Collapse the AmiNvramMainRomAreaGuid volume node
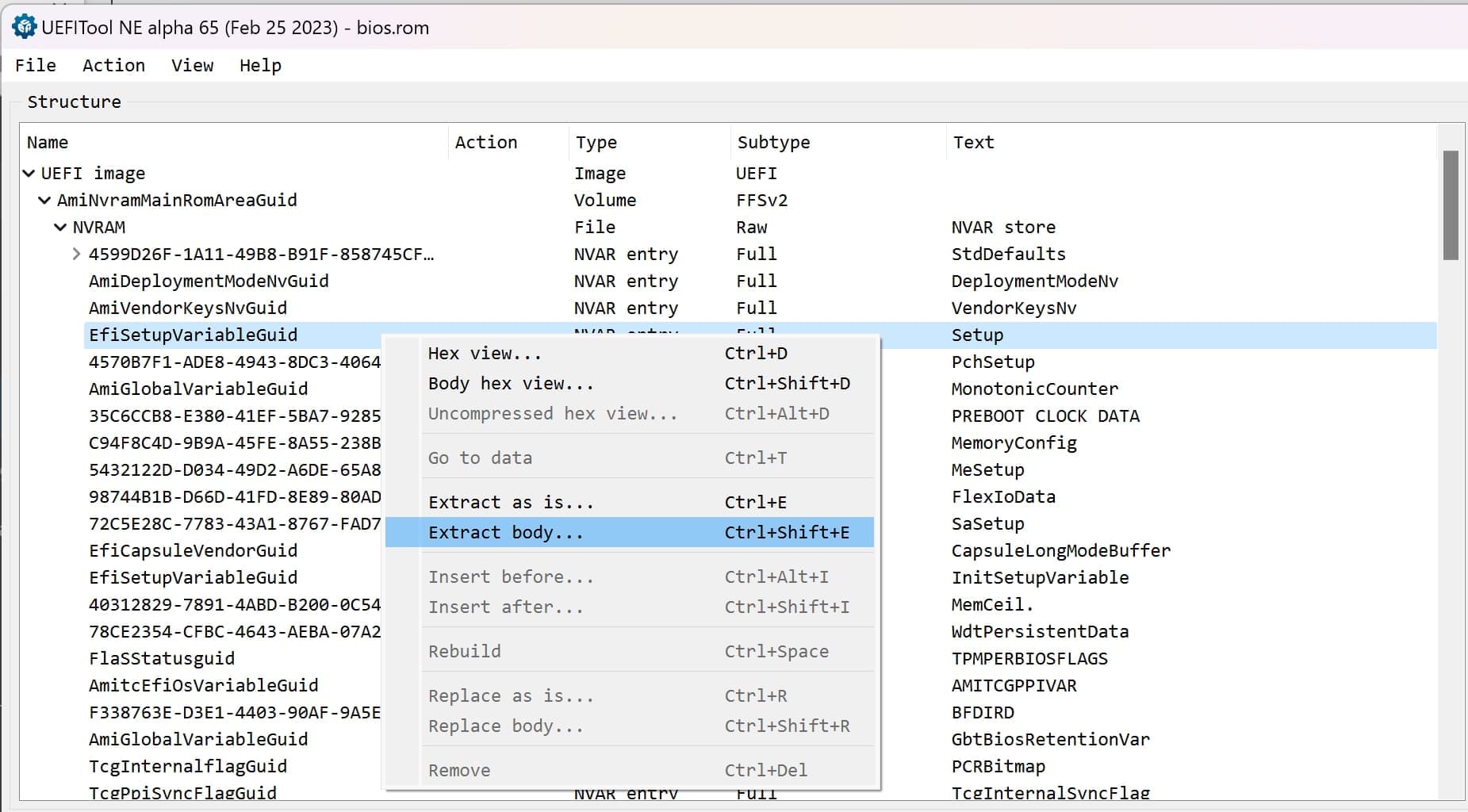Screen dimensions: 1468x812 tap(45, 200)
